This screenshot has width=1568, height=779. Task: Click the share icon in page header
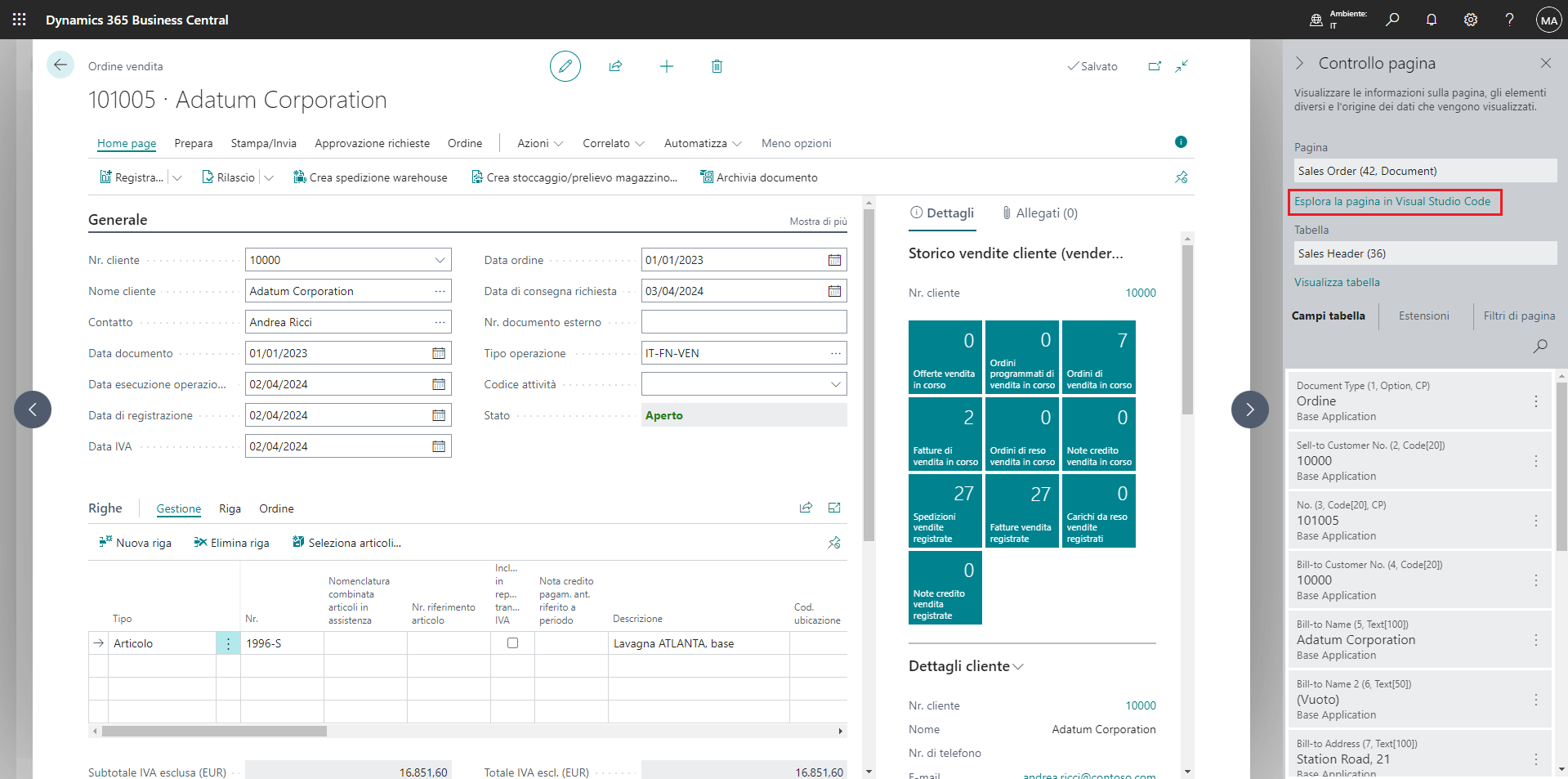615,66
